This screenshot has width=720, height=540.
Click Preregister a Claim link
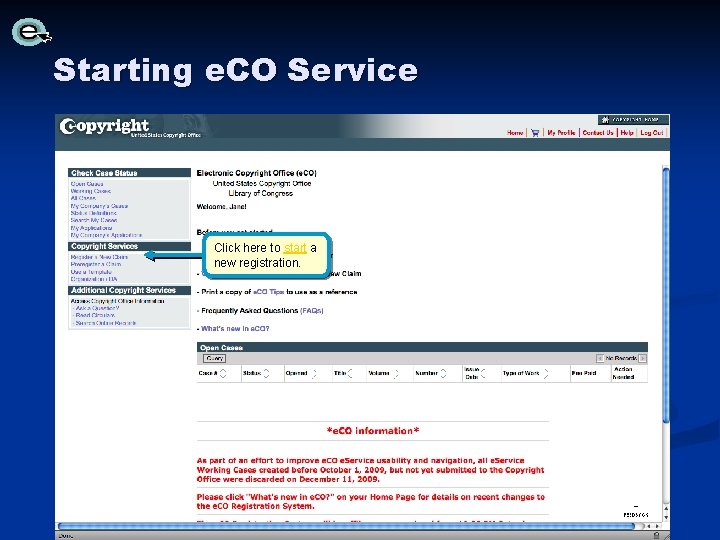point(96,264)
